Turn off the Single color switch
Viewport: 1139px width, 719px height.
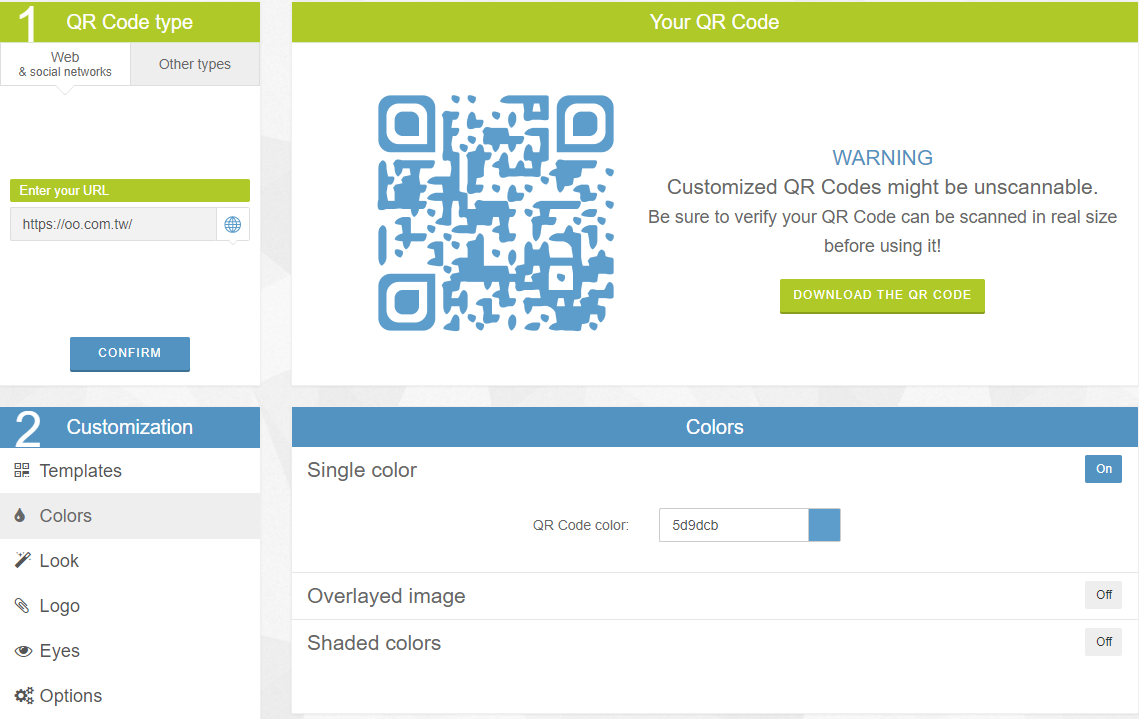1103,469
